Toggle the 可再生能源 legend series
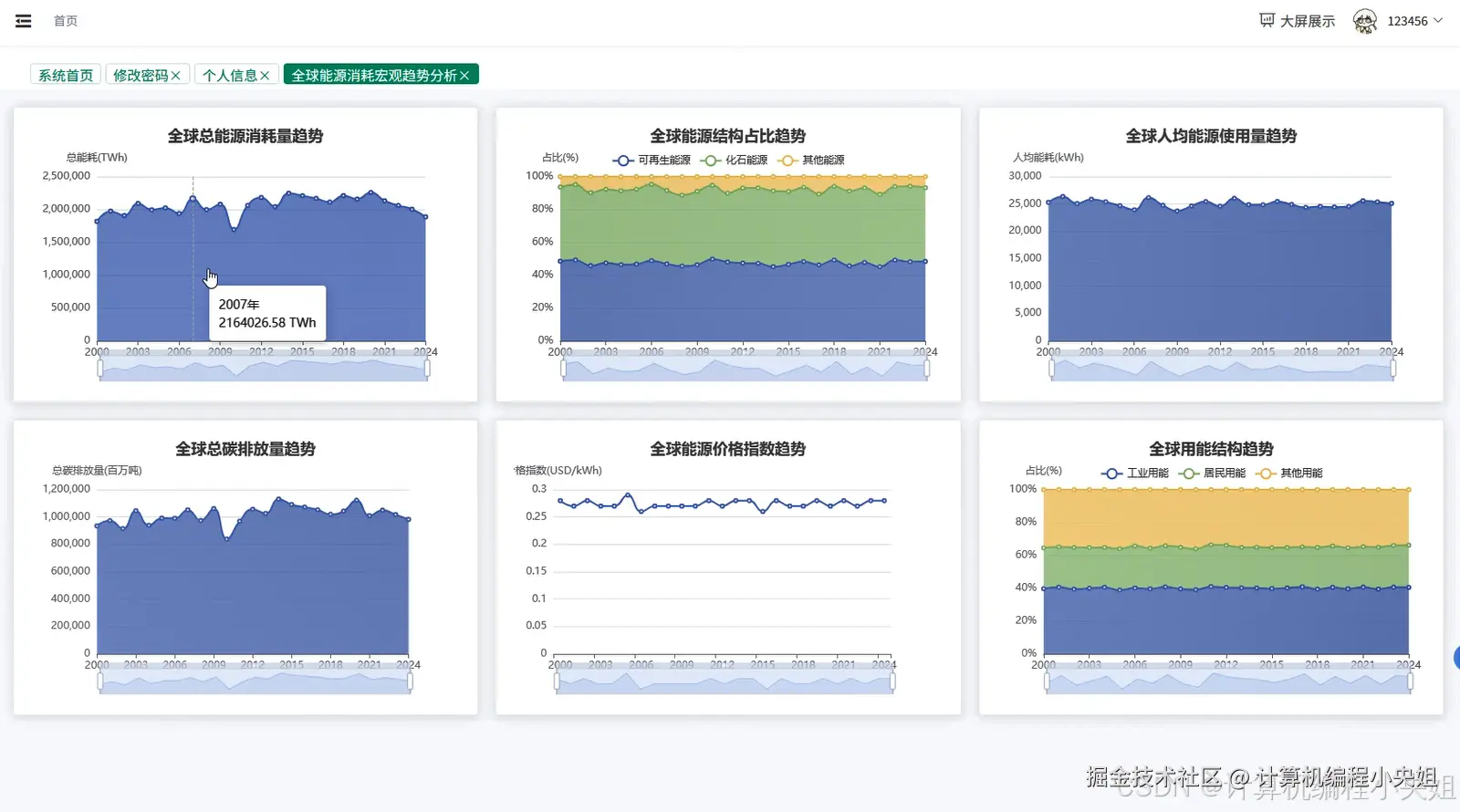 (652, 160)
